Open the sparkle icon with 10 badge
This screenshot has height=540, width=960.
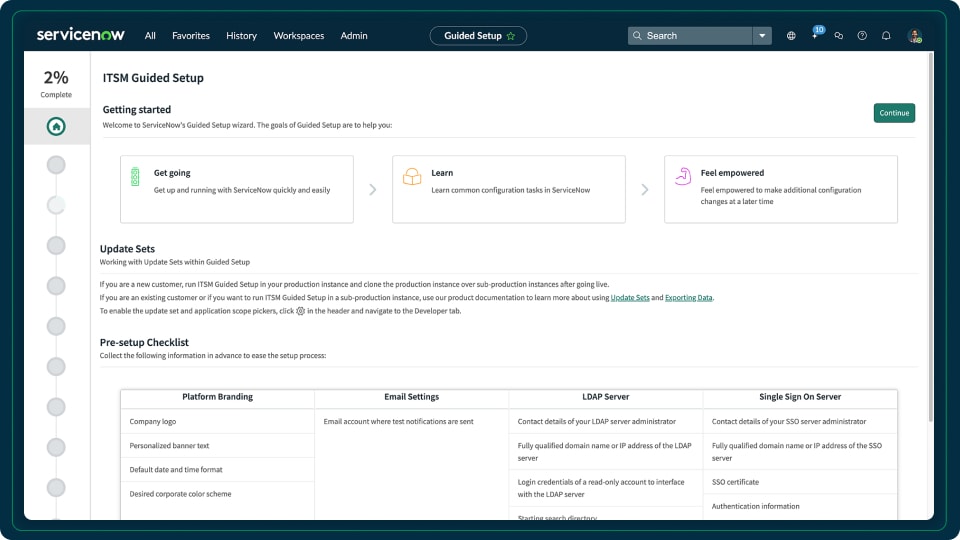[x=815, y=36]
